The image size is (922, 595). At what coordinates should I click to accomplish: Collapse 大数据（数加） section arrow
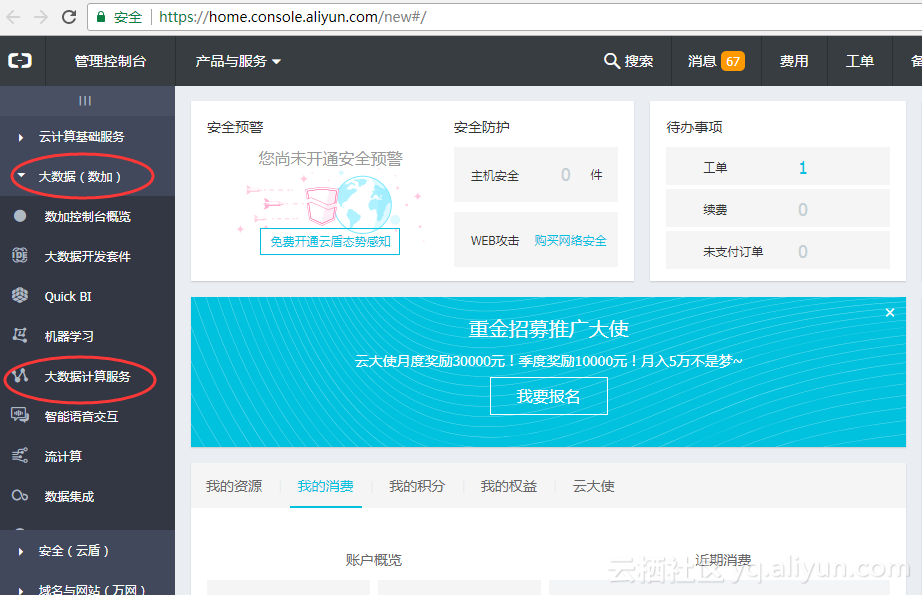coord(21,176)
